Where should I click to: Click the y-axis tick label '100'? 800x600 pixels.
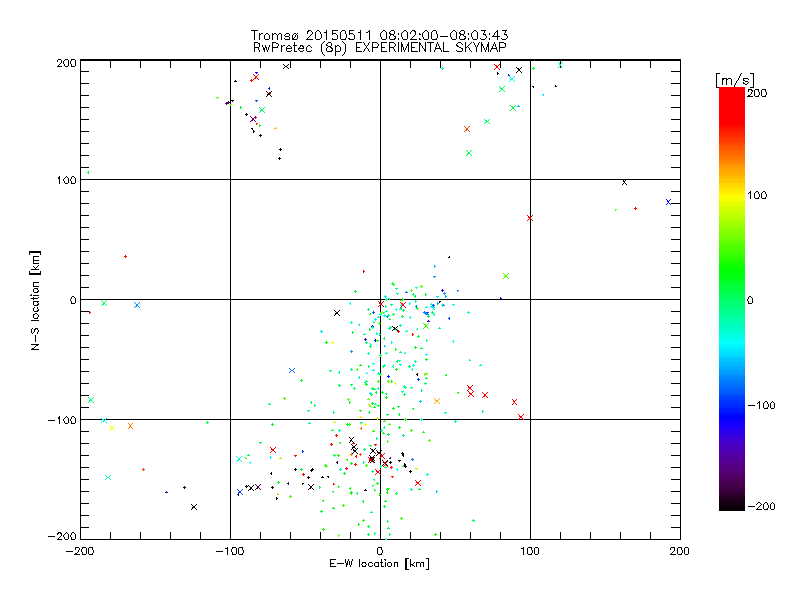pos(66,180)
